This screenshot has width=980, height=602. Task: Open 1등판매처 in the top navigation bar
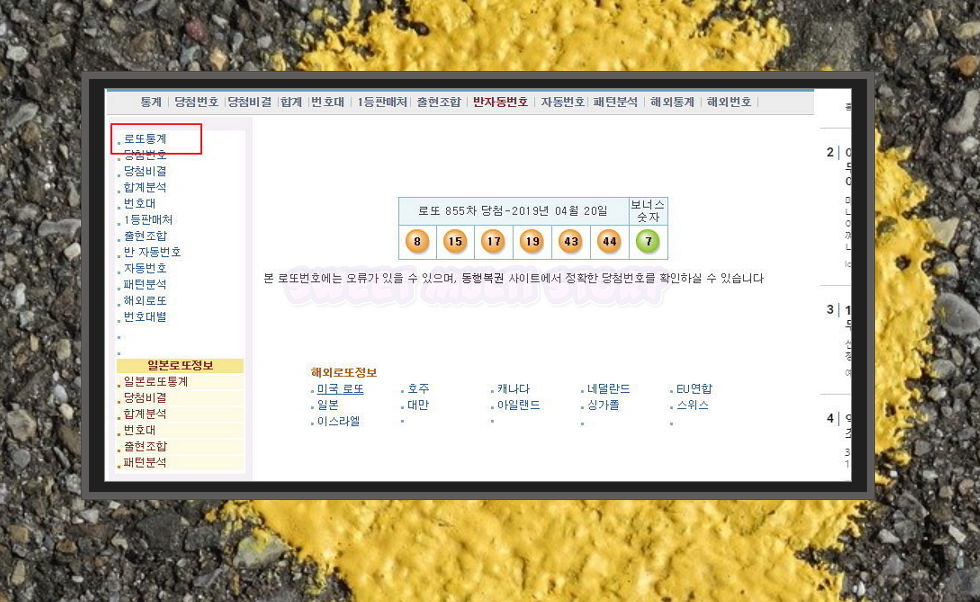tap(382, 102)
